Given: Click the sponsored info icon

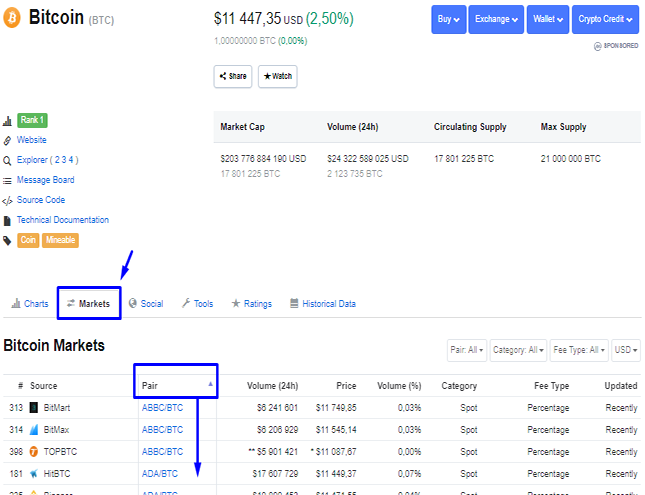Looking at the screenshot, I should (x=597, y=46).
